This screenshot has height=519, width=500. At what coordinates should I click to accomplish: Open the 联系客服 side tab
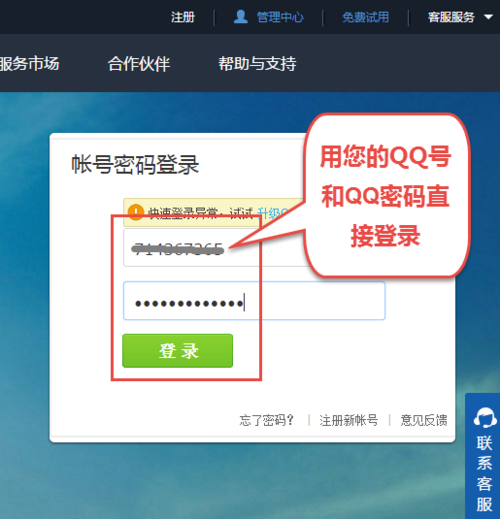coord(483,456)
